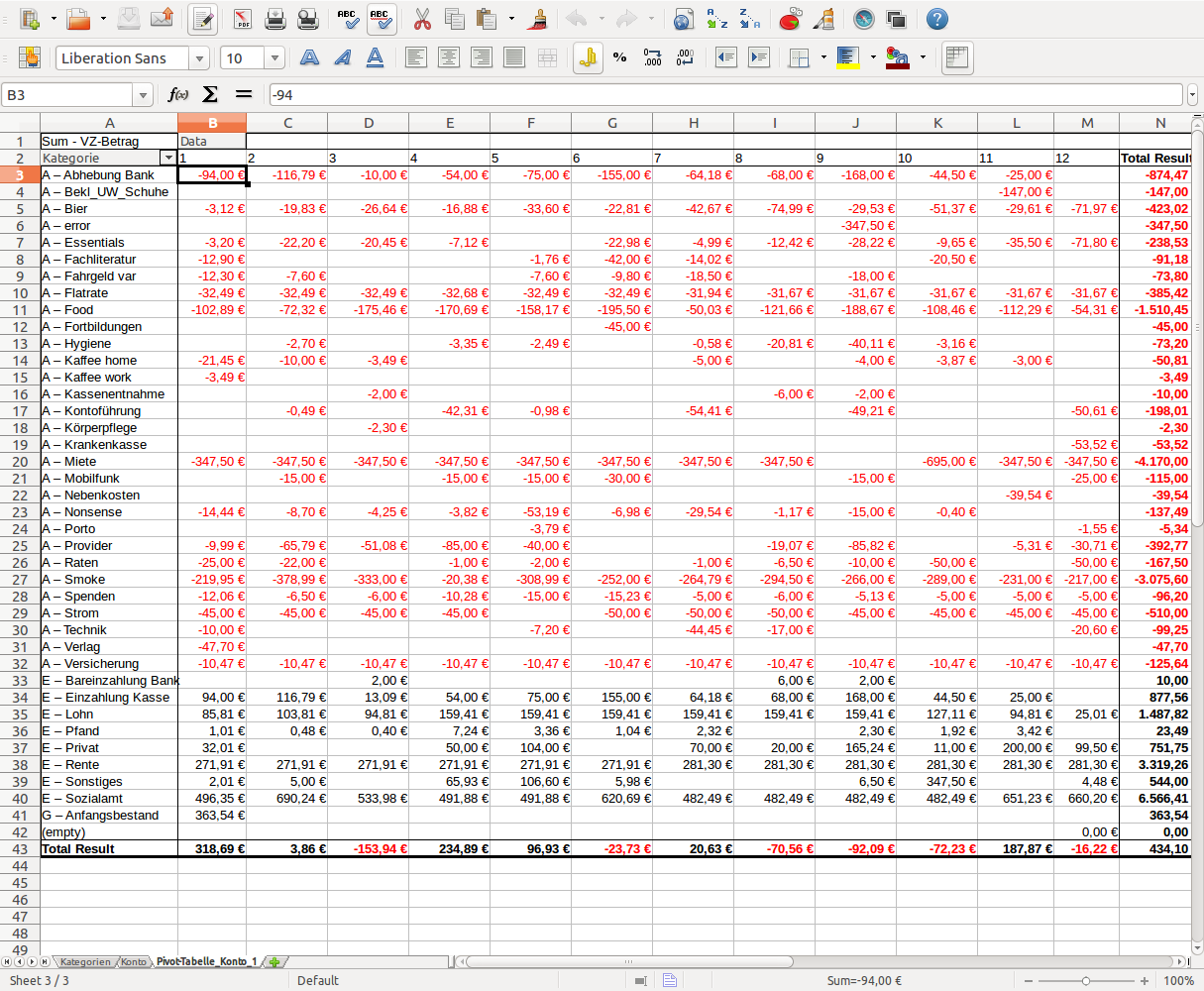Viewport: 1204px width, 991px height.
Task: Export the spreadsheet directly as PDF
Action: click(x=242, y=19)
